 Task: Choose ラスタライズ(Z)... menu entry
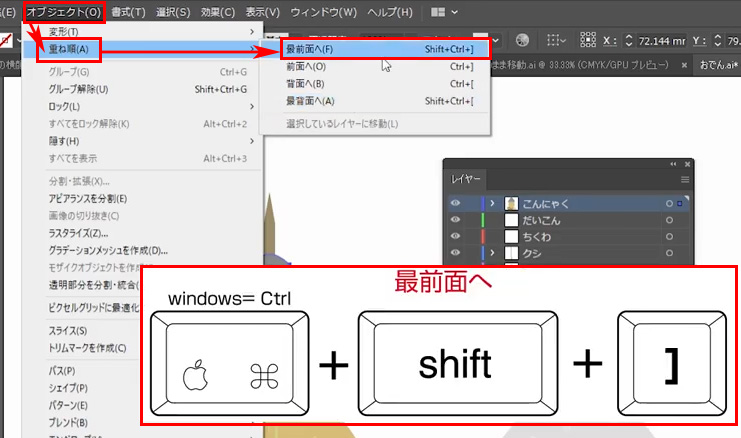[142, 233]
